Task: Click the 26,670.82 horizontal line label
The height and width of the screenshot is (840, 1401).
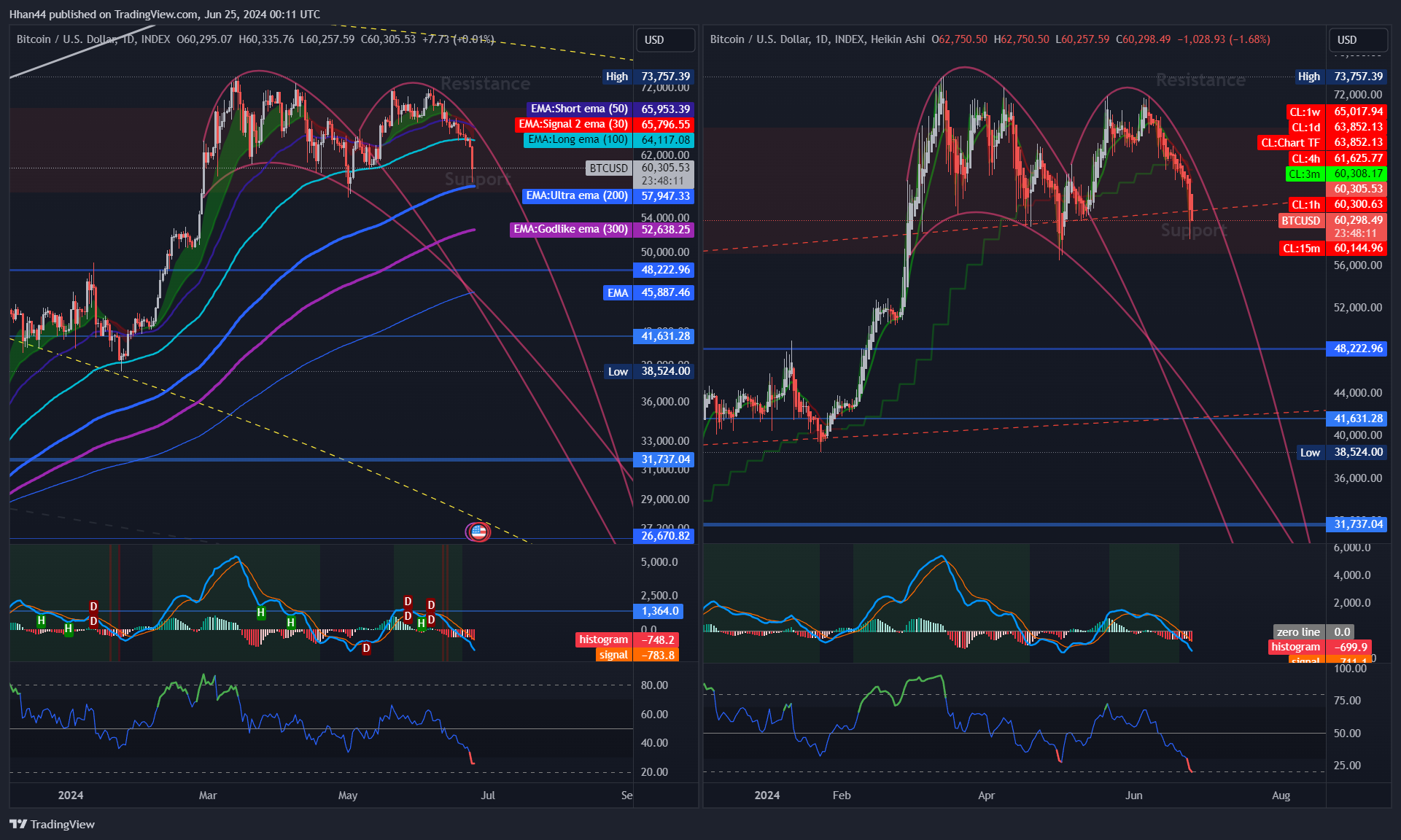Action: (x=665, y=536)
